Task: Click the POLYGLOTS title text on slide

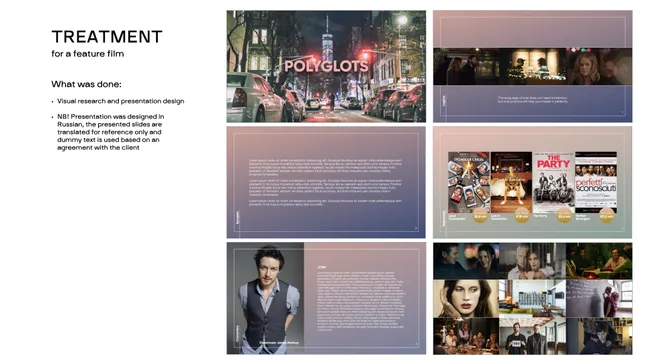Action: click(326, 66)
